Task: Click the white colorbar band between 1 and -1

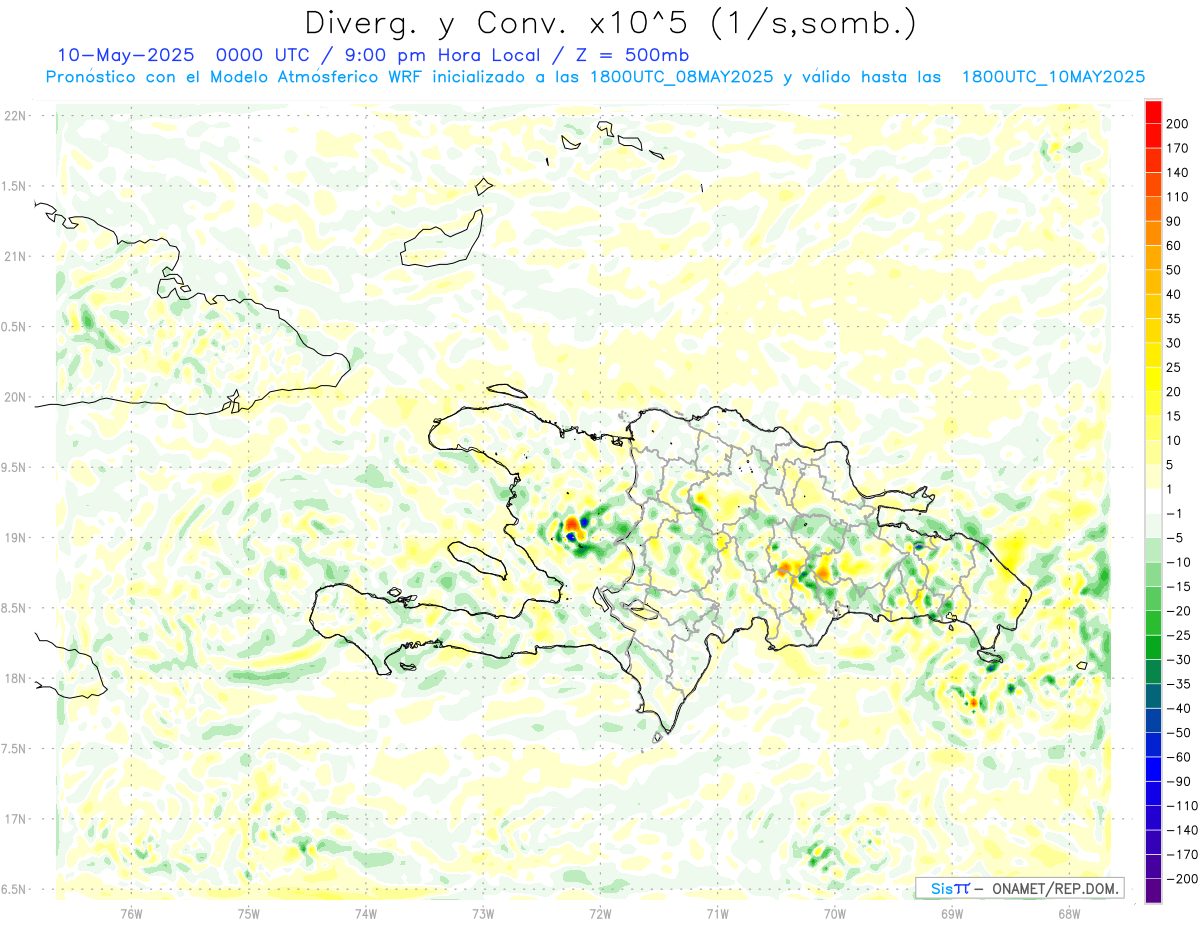Action: click(1153, 501)
